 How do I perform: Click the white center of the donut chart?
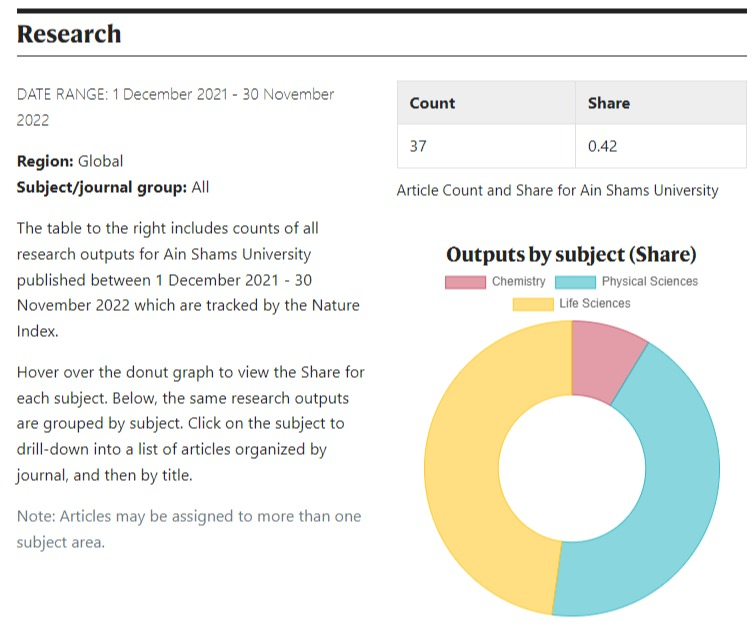point(571,468)
